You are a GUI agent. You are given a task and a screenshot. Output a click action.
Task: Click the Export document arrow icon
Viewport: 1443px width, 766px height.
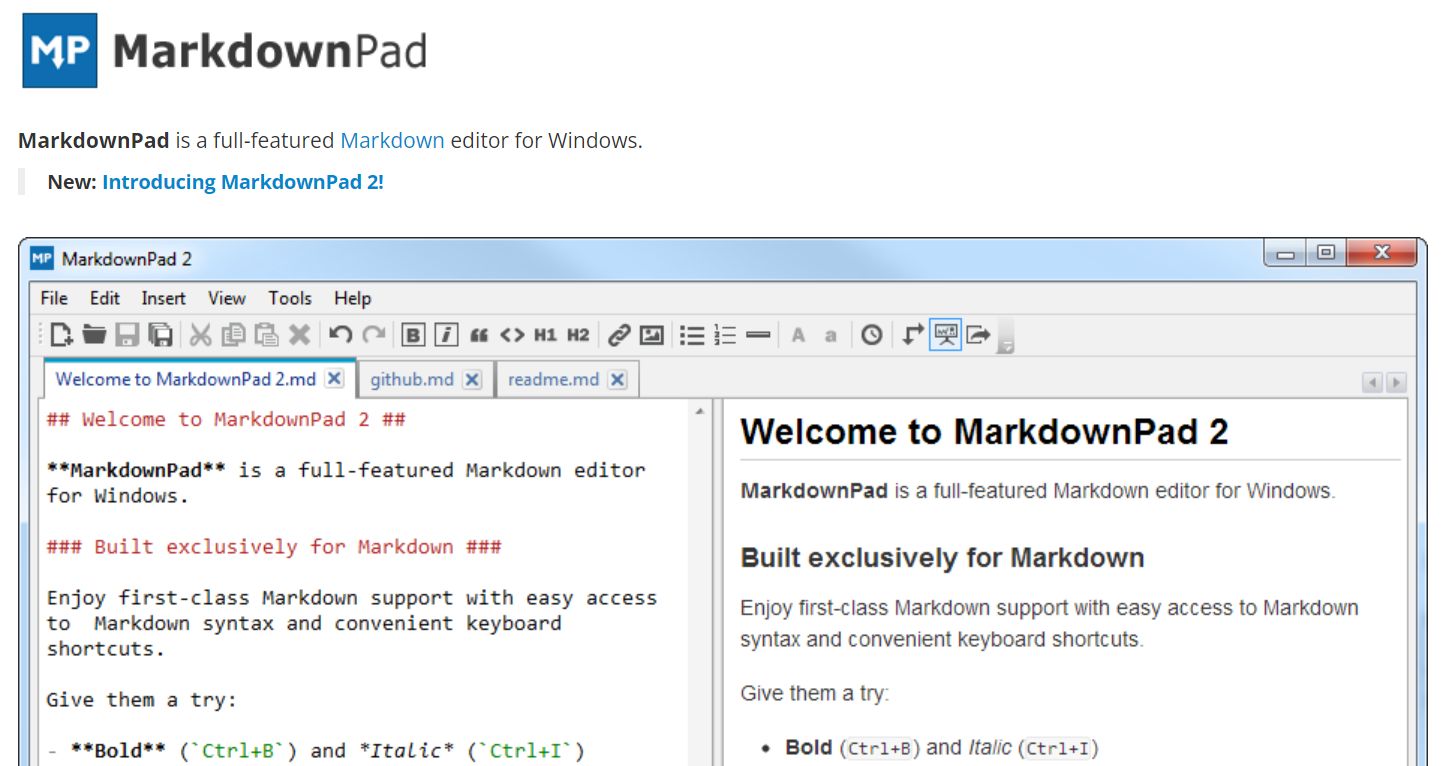978,335
